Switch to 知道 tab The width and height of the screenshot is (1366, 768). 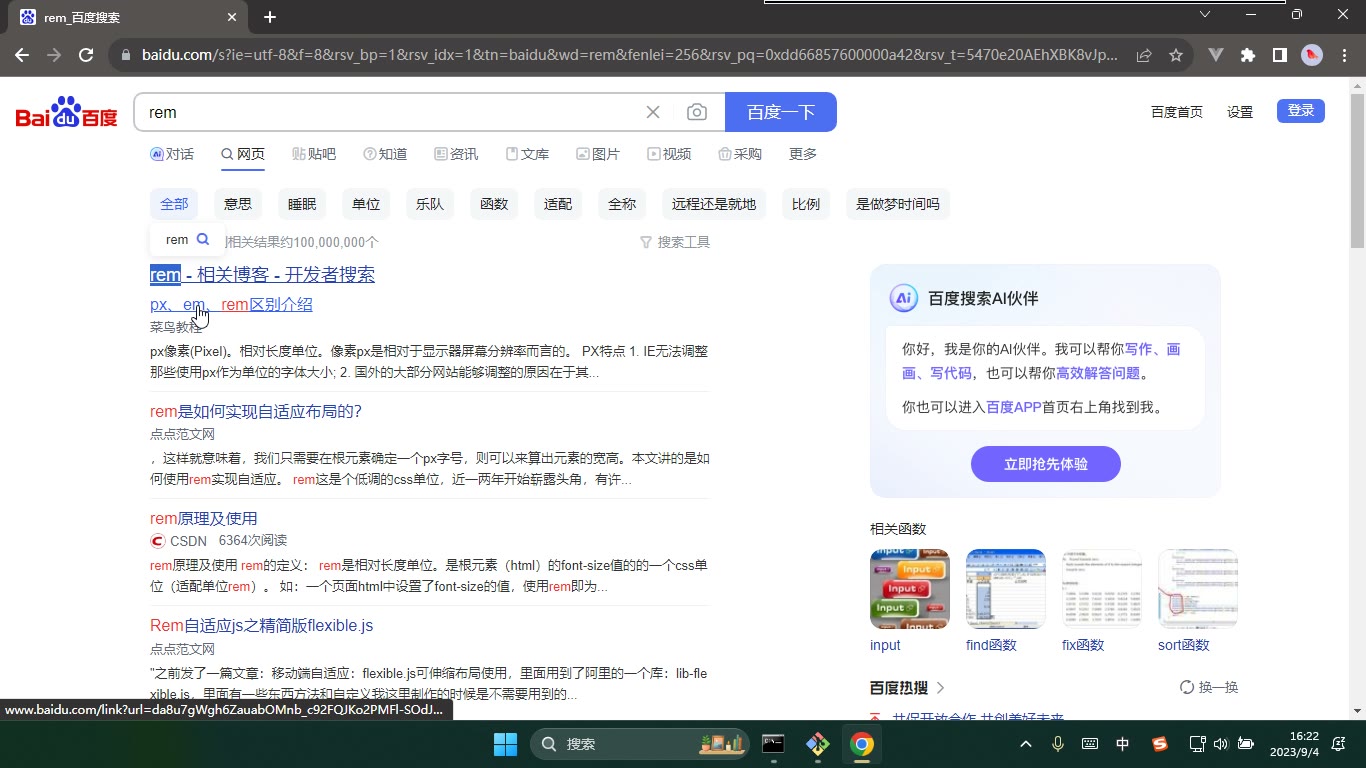pyautogui.click(x=385, y=154)
